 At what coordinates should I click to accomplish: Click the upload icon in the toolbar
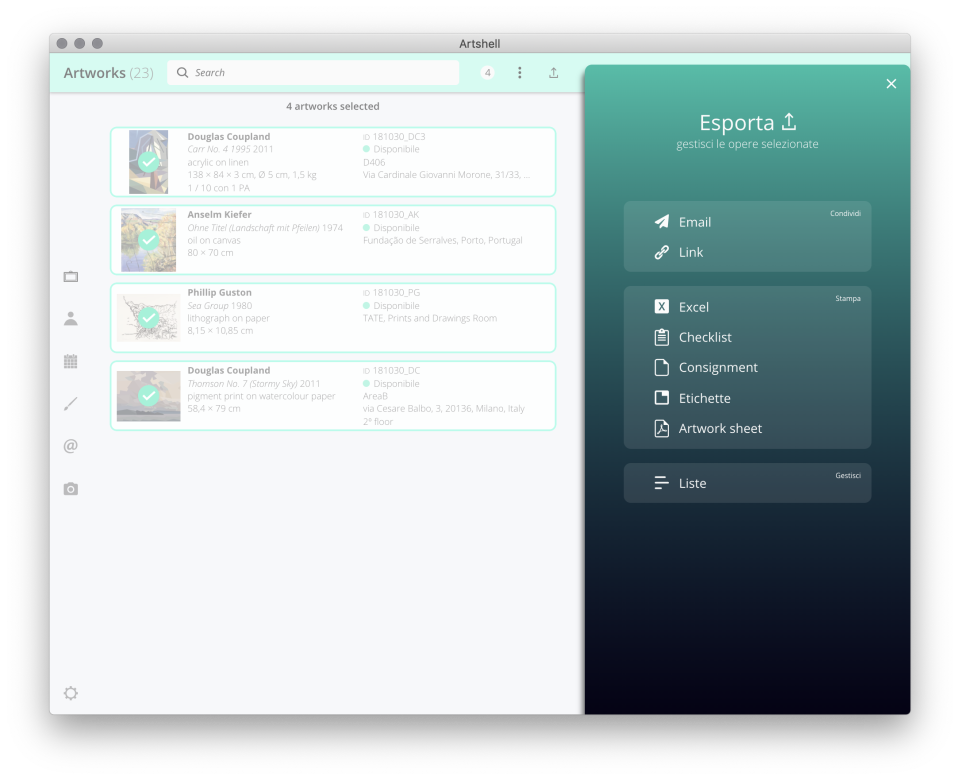[x=553, y=72]
